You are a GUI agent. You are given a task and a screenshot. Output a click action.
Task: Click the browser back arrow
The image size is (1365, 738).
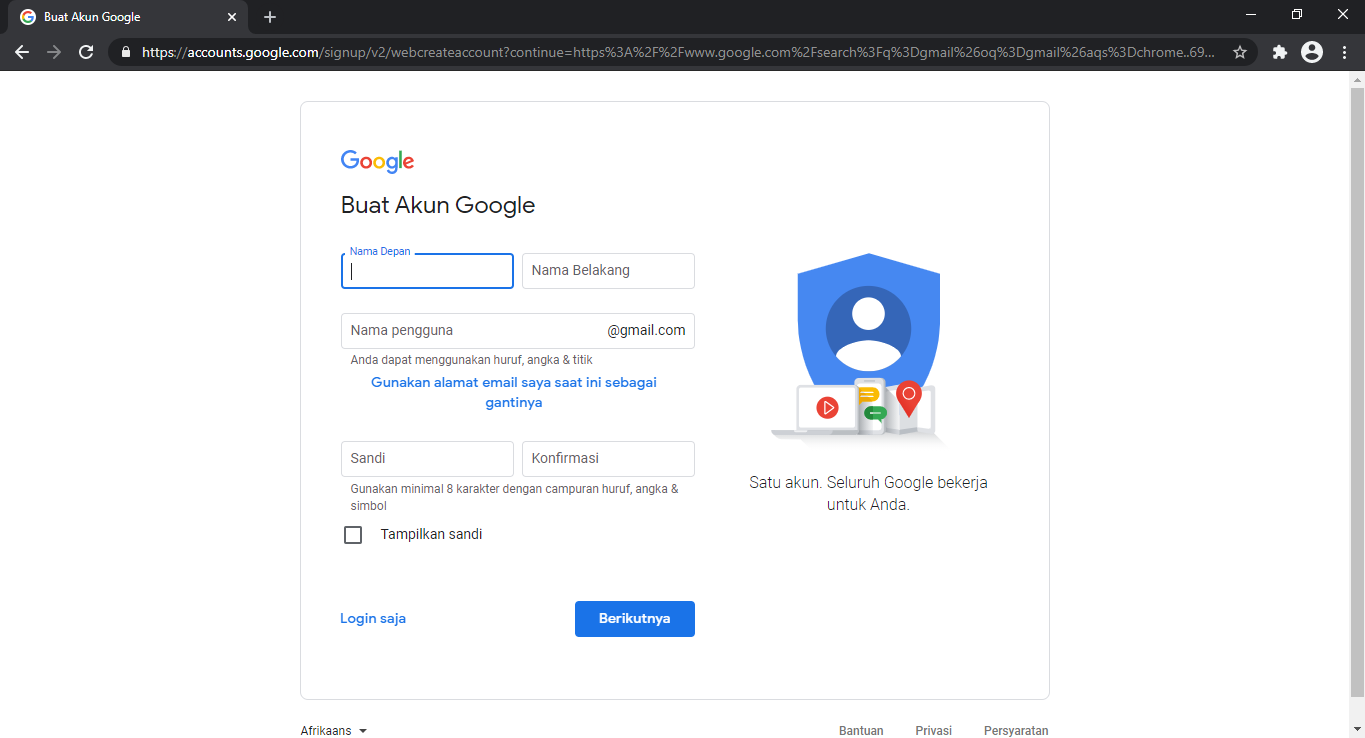point(22,52)
